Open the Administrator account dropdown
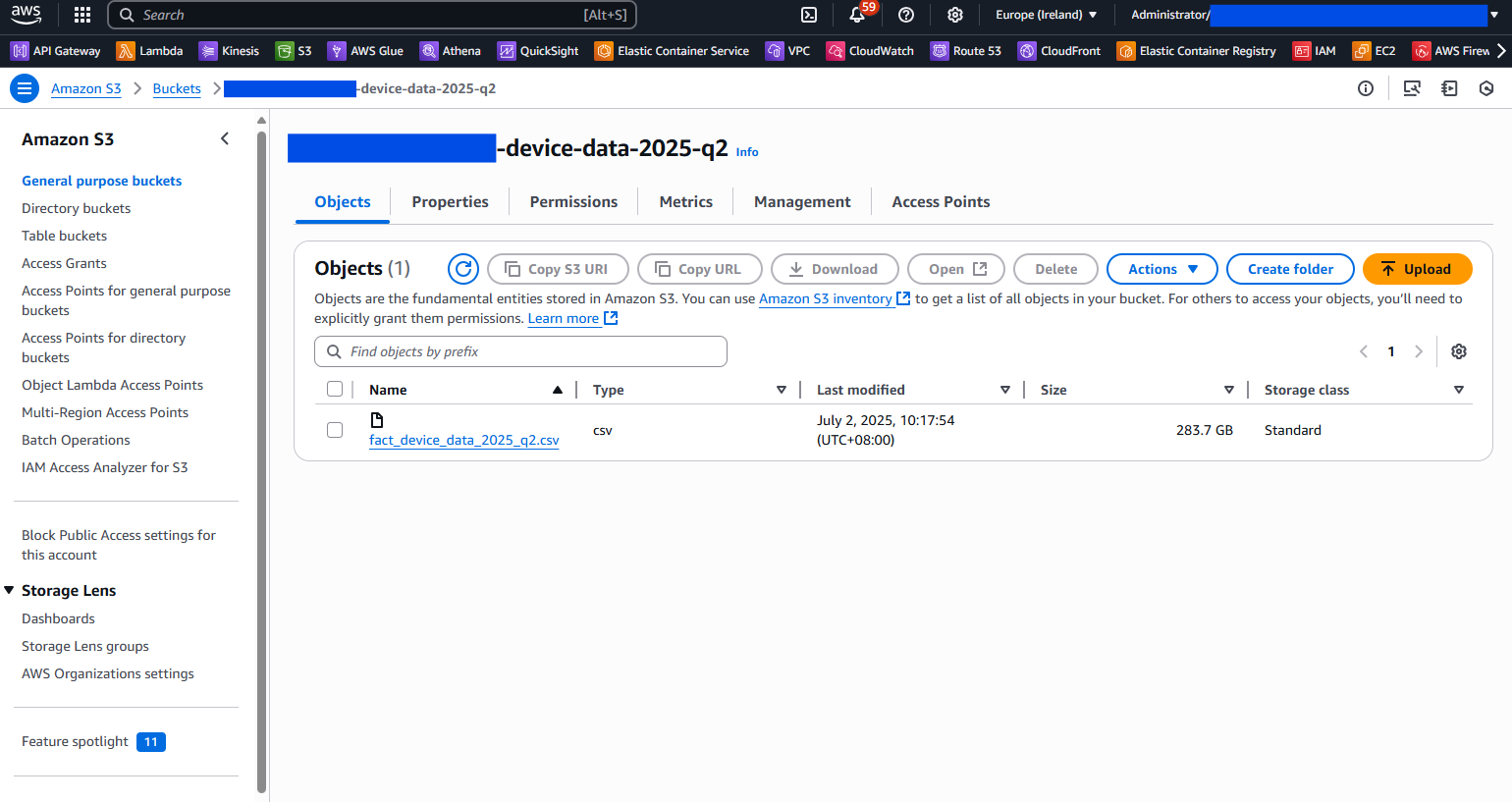Screen dimensions: 1512x802 (x=1315, y=15)
